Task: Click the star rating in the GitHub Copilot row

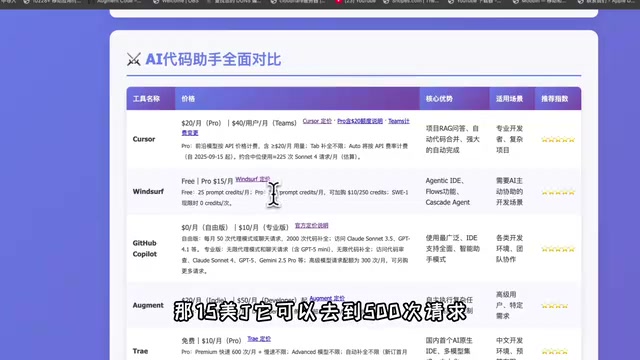Action: coord(558,249)
